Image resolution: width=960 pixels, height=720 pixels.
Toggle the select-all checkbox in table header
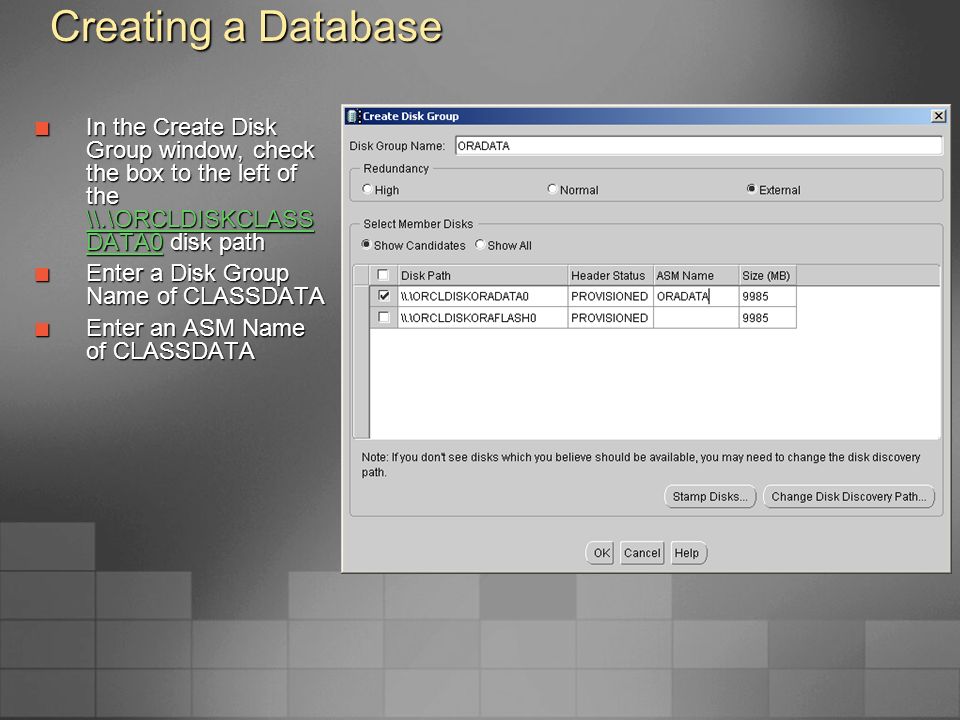click(x=383, y=275)
